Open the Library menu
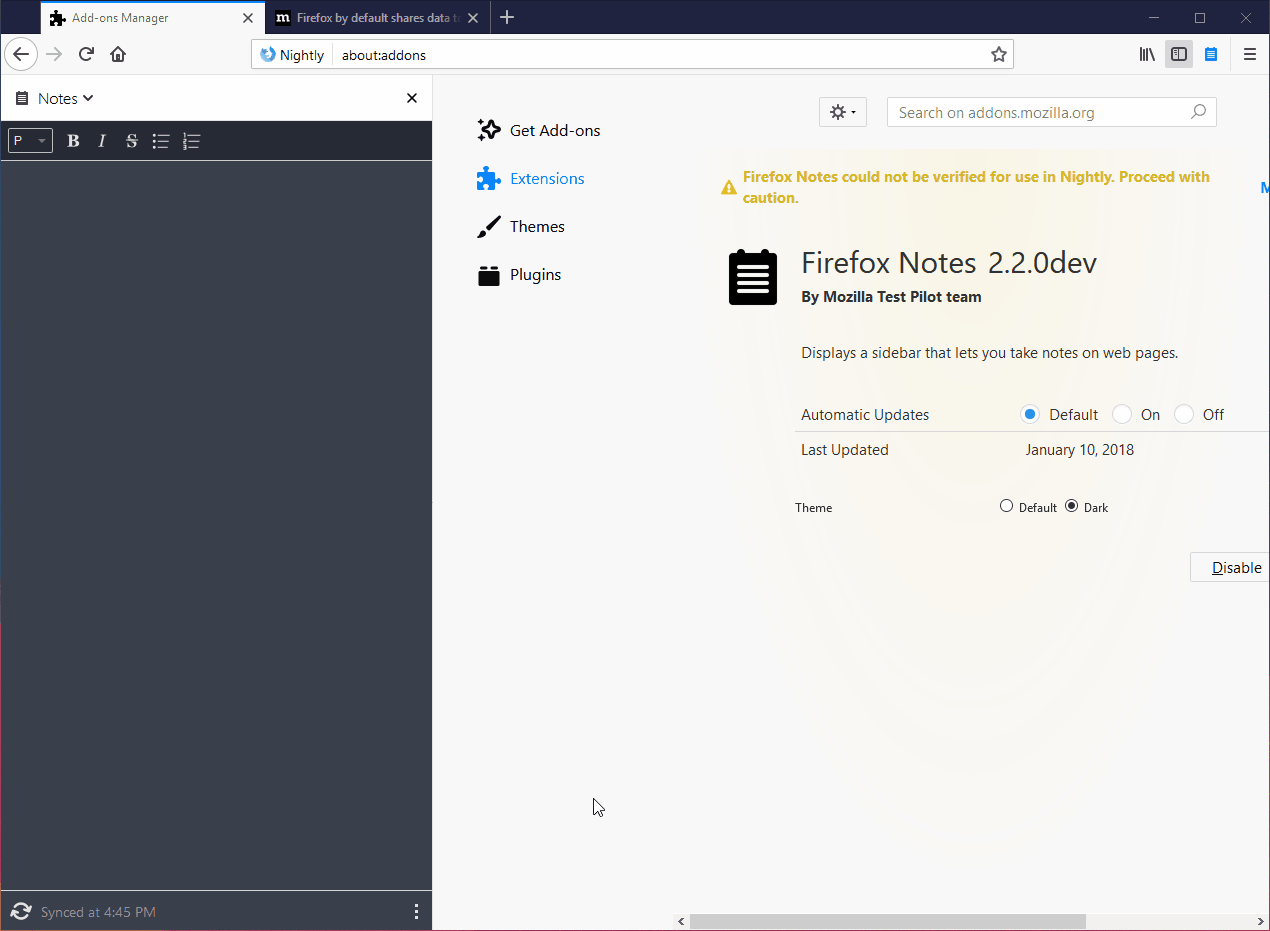Screen dimensions: 1270x931 coord(1147,54)
